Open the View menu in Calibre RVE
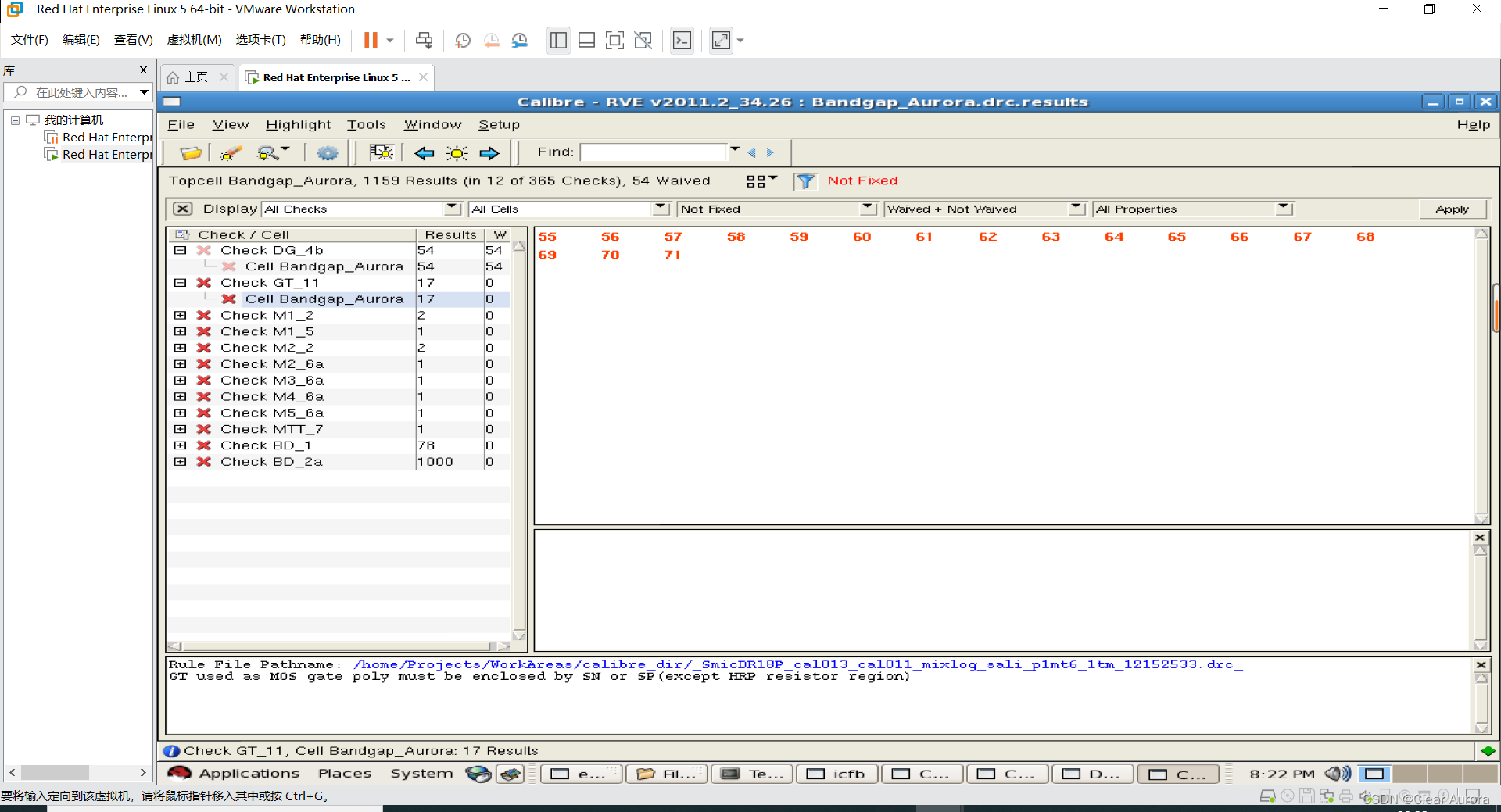 coord(231,124)
